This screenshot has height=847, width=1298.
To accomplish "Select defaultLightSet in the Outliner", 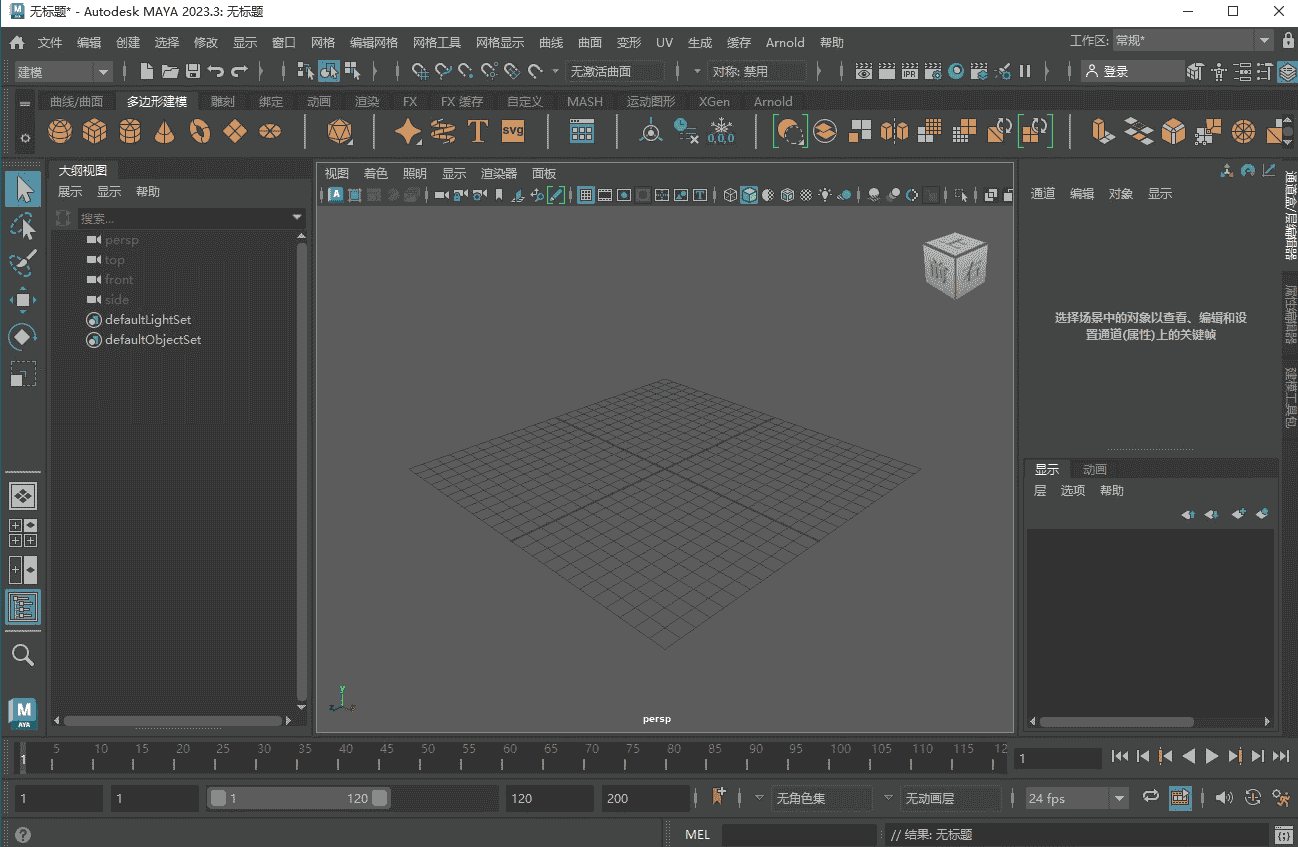I will (148, 320).
